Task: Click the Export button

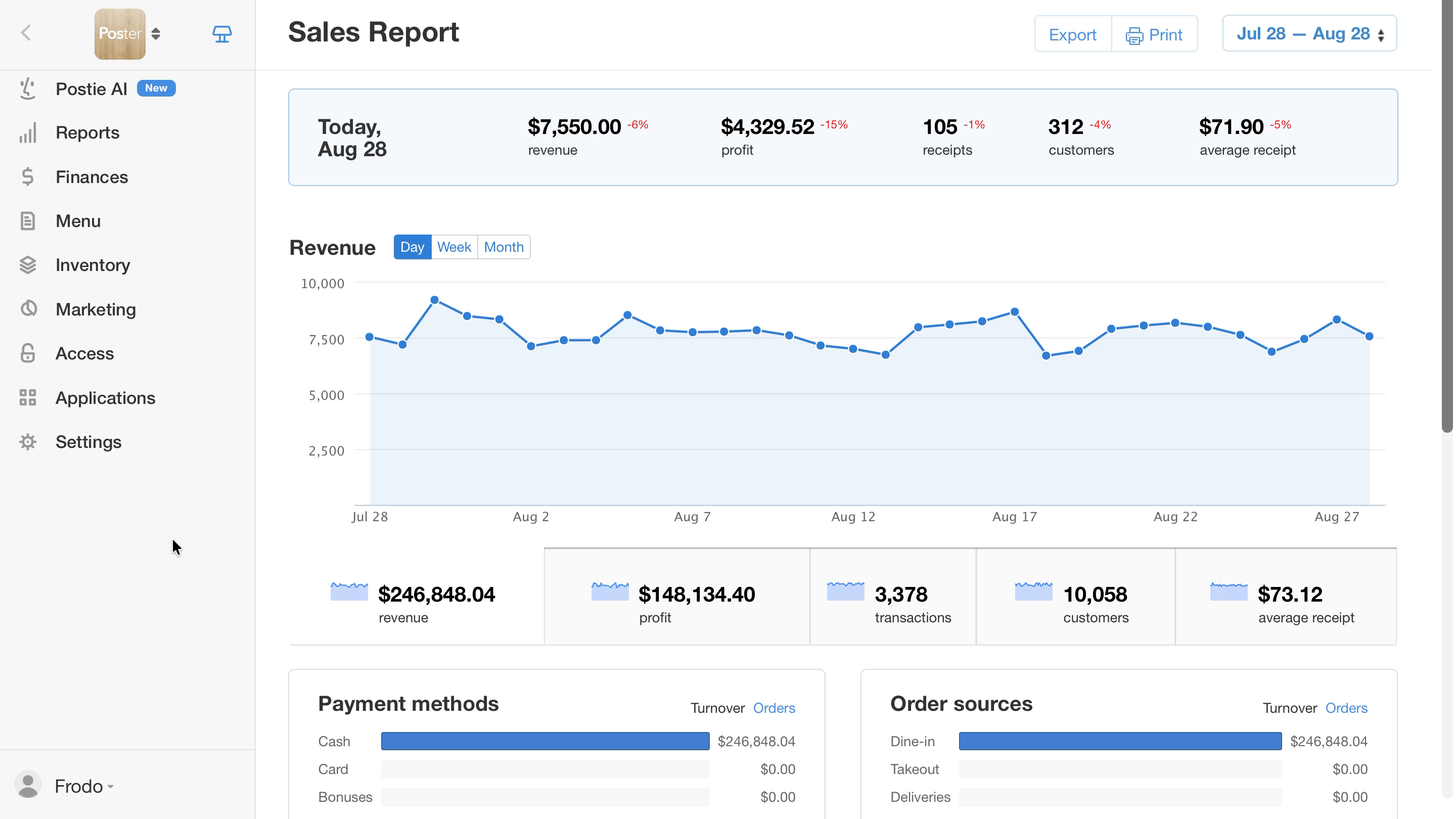Action: (x=1072, y=34)
